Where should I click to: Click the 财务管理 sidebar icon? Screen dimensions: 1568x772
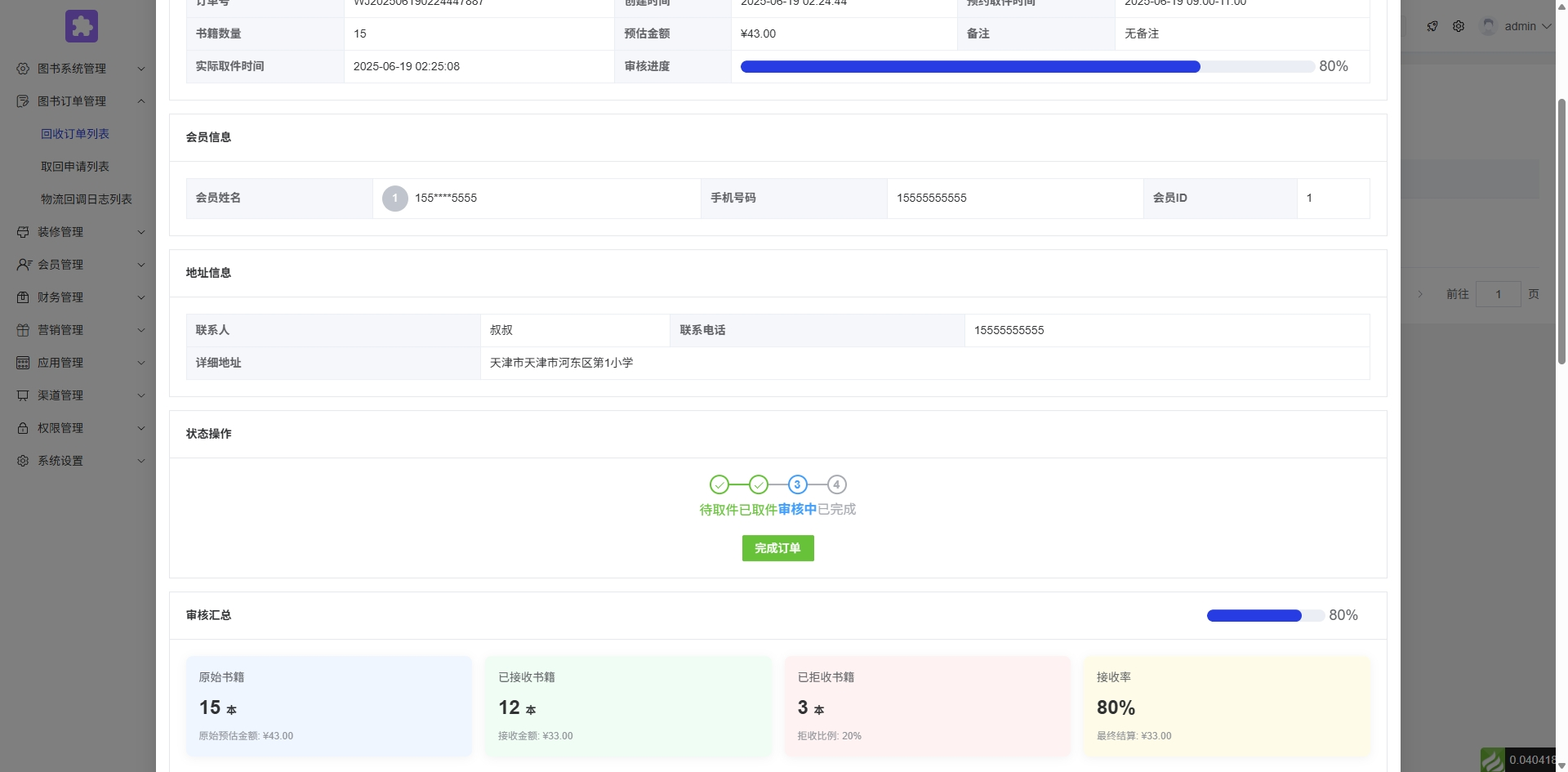coord(23,297)
